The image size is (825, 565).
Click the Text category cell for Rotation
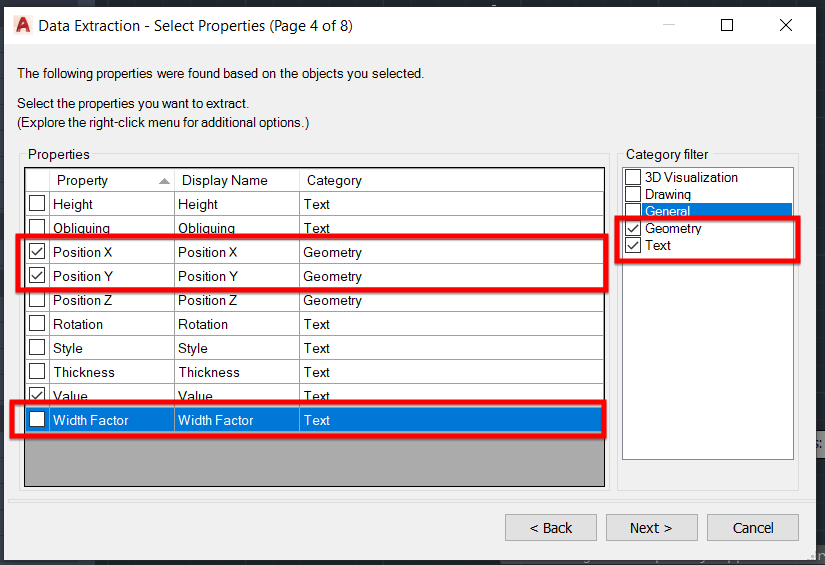click(451, 324)
